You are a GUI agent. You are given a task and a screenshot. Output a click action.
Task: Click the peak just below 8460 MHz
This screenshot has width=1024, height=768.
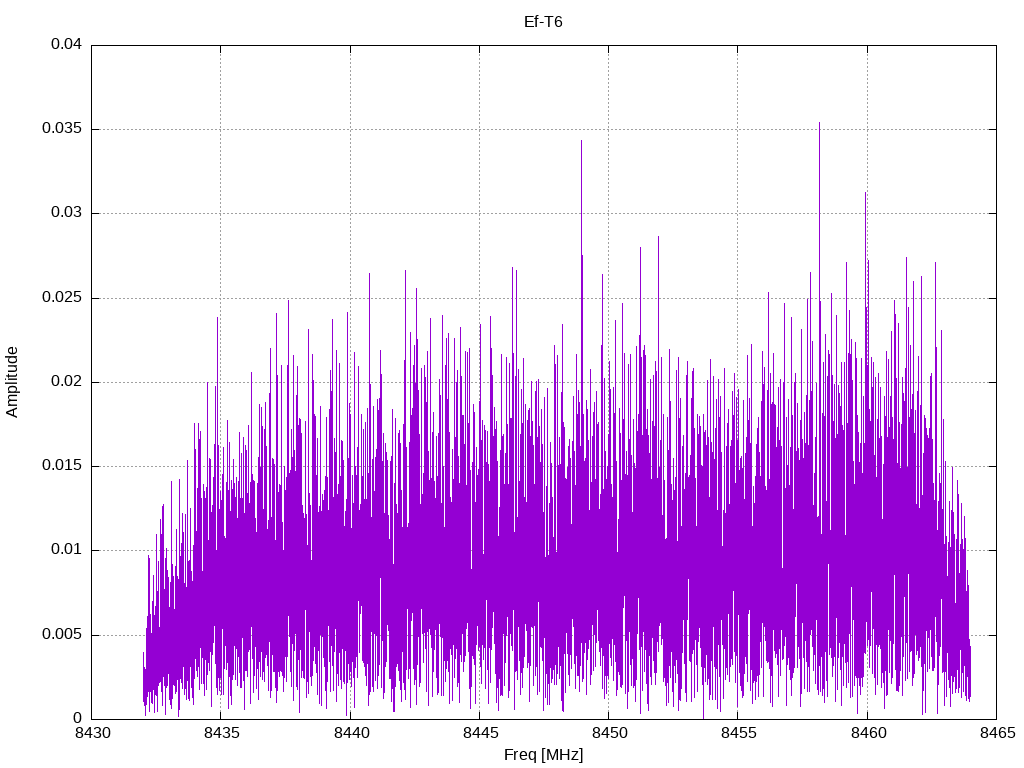pyautogui.click(x=865, y=195)
